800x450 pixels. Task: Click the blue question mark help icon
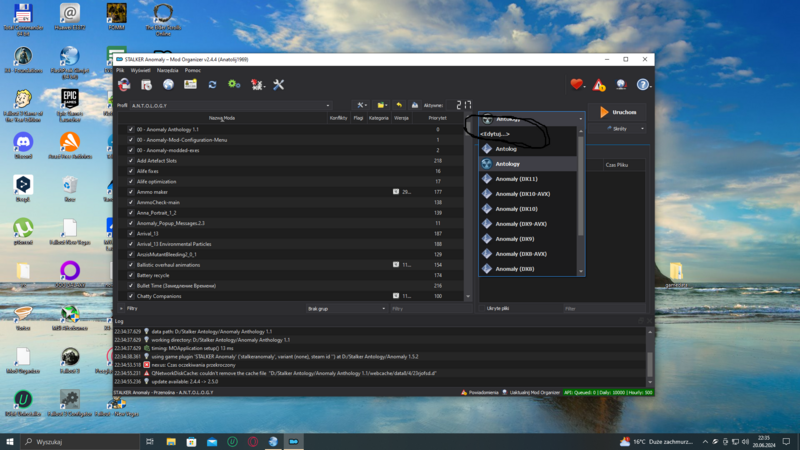pyautogui.click(x=643, y=85)
